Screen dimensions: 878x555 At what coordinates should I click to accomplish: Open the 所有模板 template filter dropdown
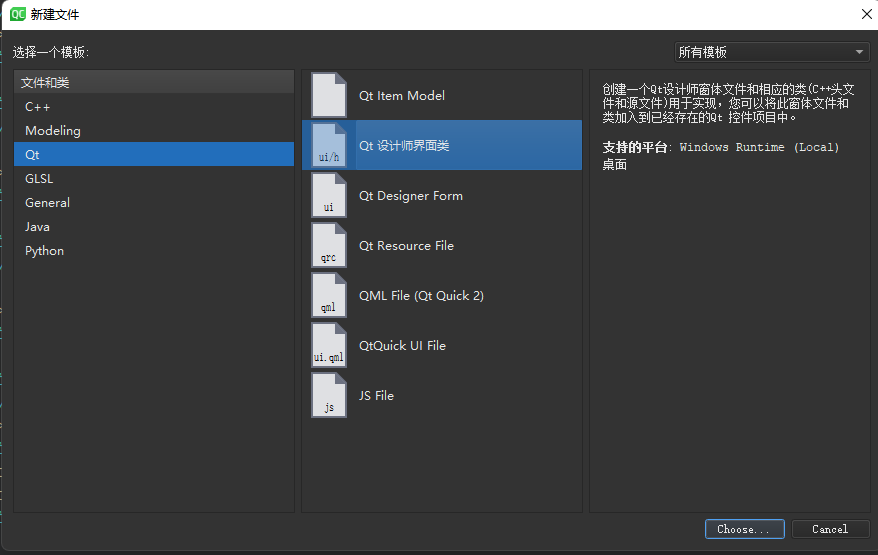771,52
